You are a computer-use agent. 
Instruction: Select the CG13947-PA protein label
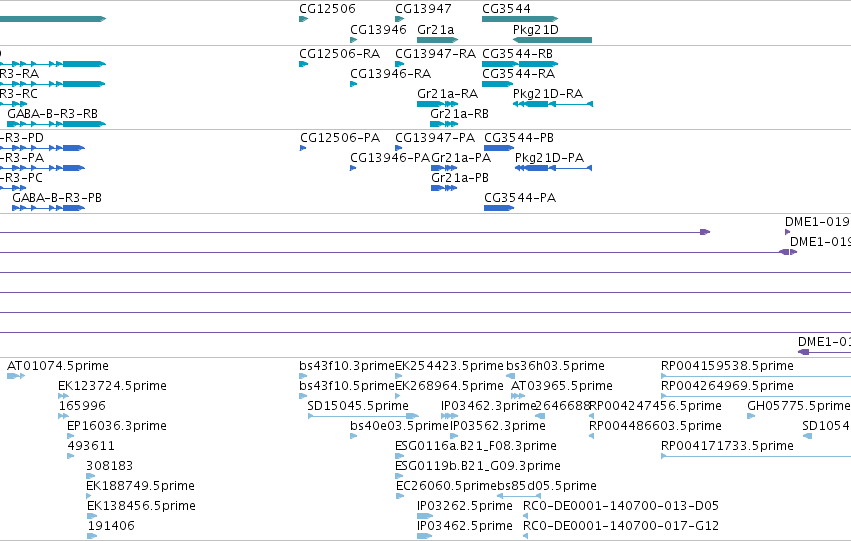(x=435, y=138)
